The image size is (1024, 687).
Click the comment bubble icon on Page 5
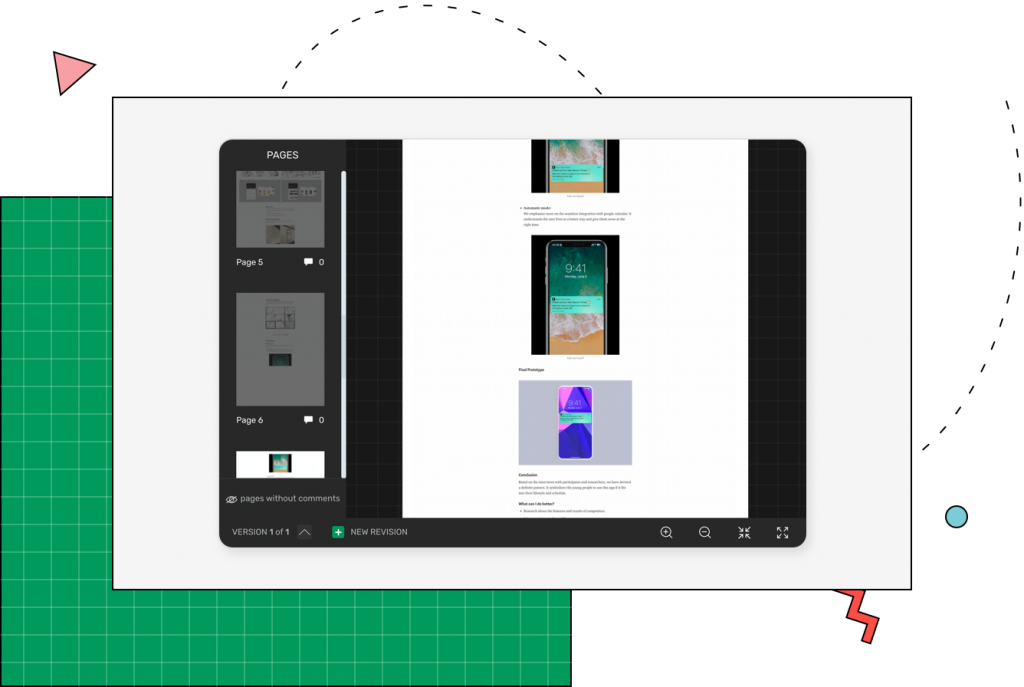[x=308, y=263]
